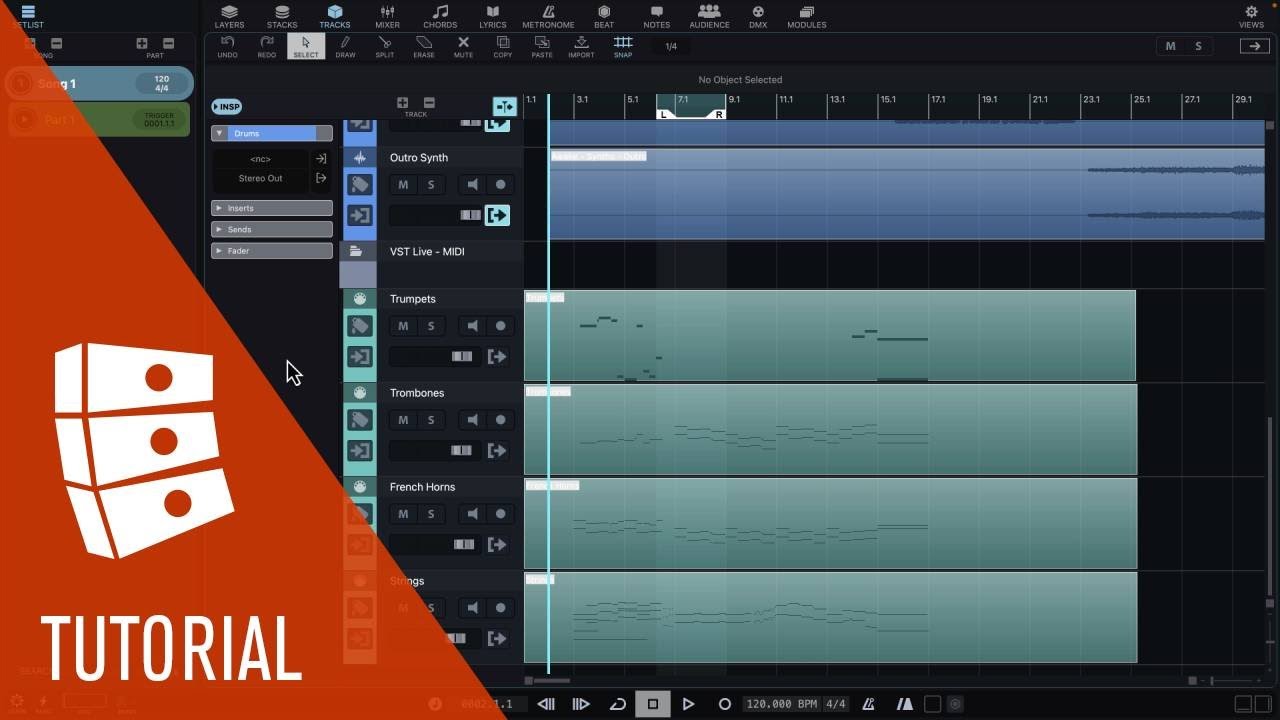The width and height of the screenshot is (1280, 720).
Task: Stop playback with the stop button
Action: click(653, 704)
